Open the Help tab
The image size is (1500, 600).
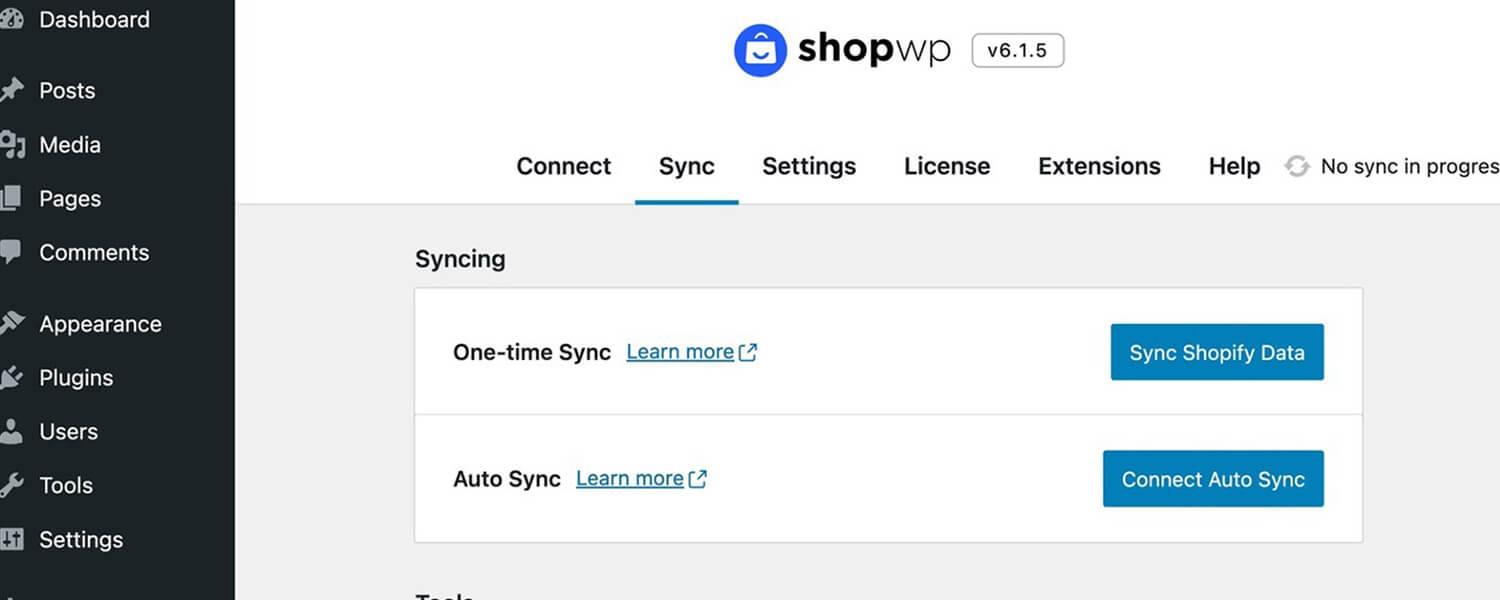pyautogui.click(x=1234, y=167)
